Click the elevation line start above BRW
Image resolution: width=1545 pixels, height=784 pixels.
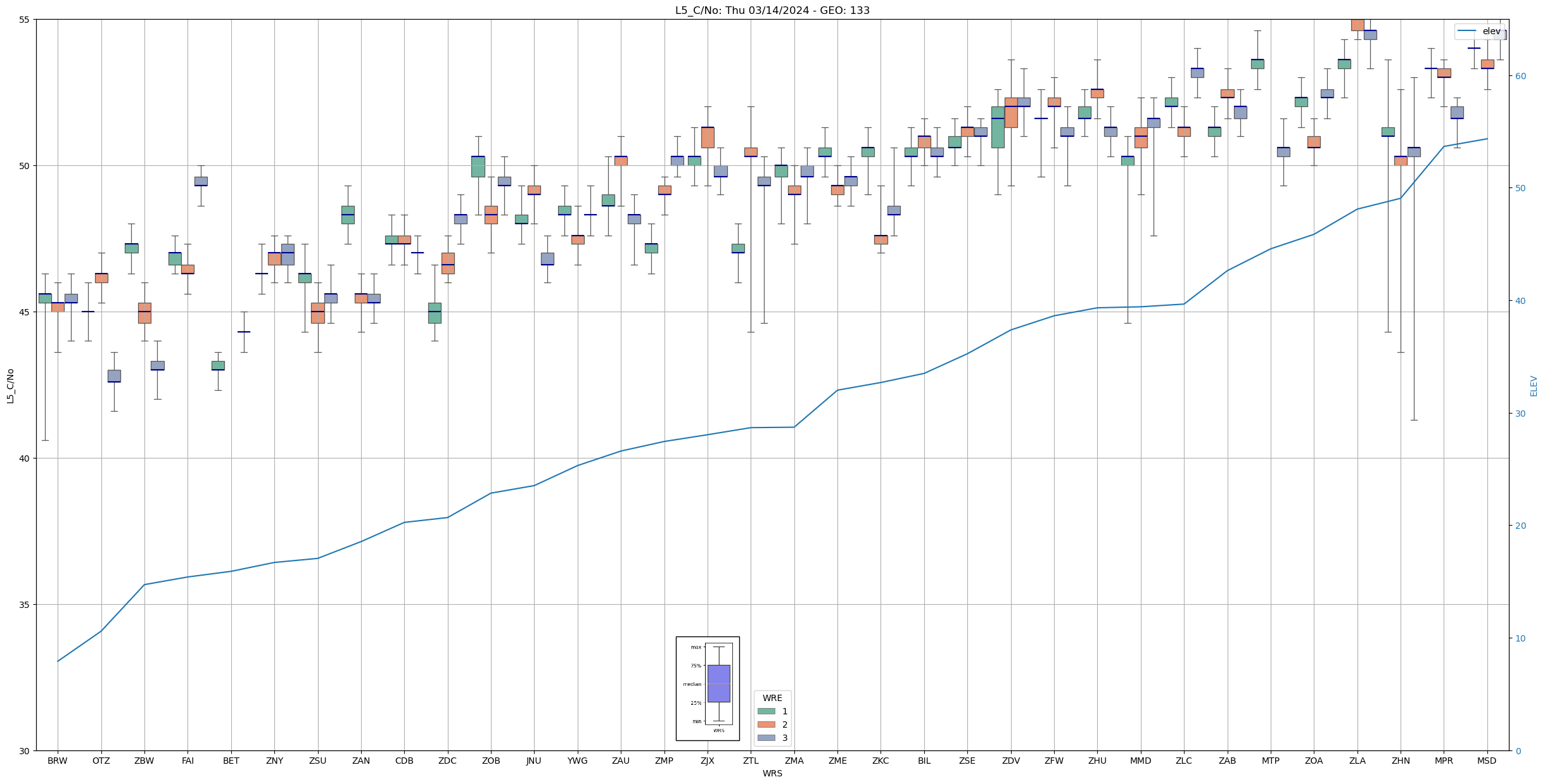point(58,661)
